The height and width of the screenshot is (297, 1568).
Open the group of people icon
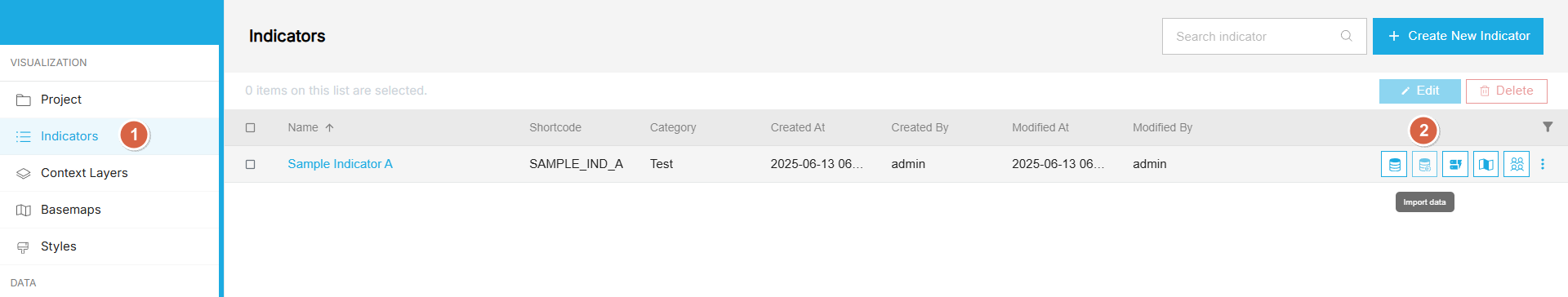point(1517,165)
